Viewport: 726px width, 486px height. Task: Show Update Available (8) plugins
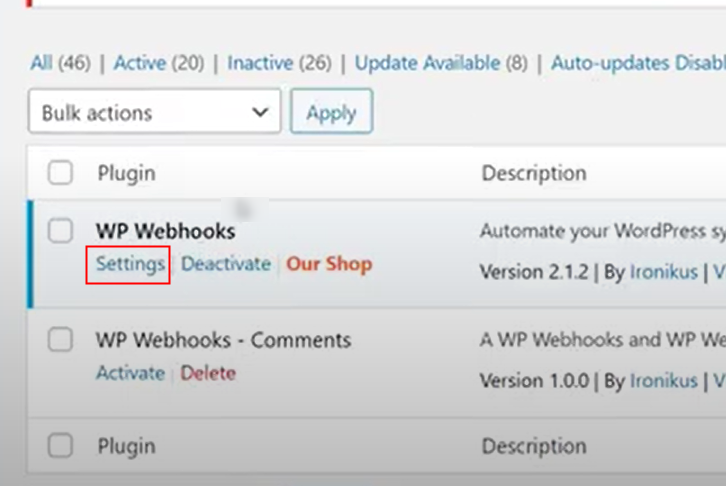(441, 62)
